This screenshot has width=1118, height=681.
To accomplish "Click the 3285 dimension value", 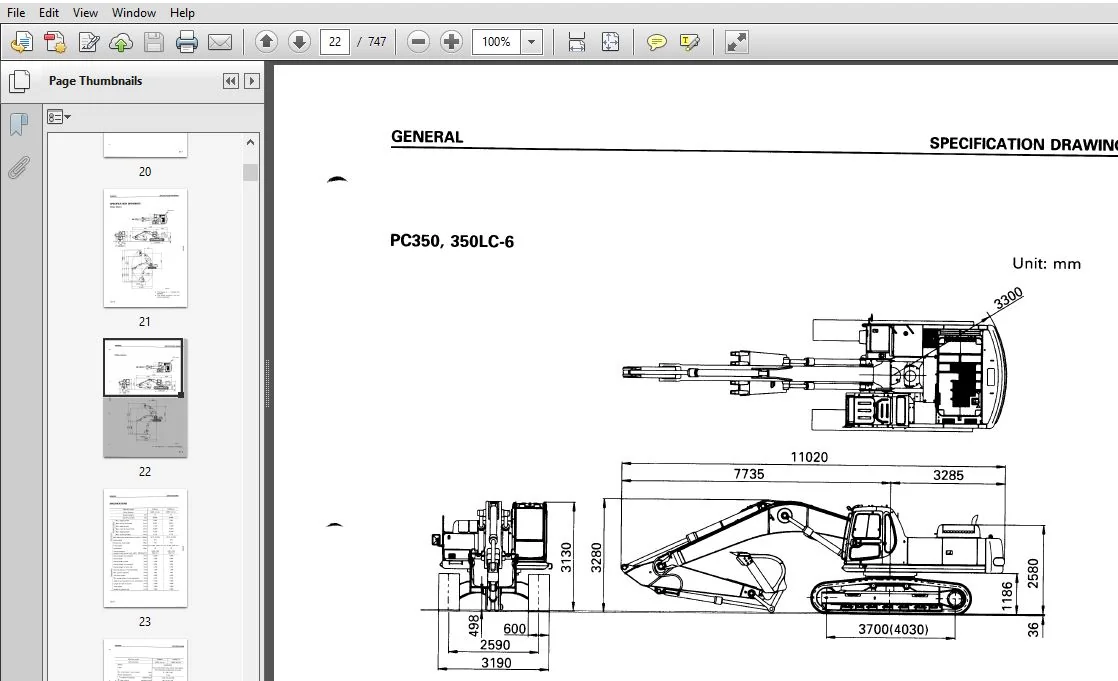I will [948, 476].
